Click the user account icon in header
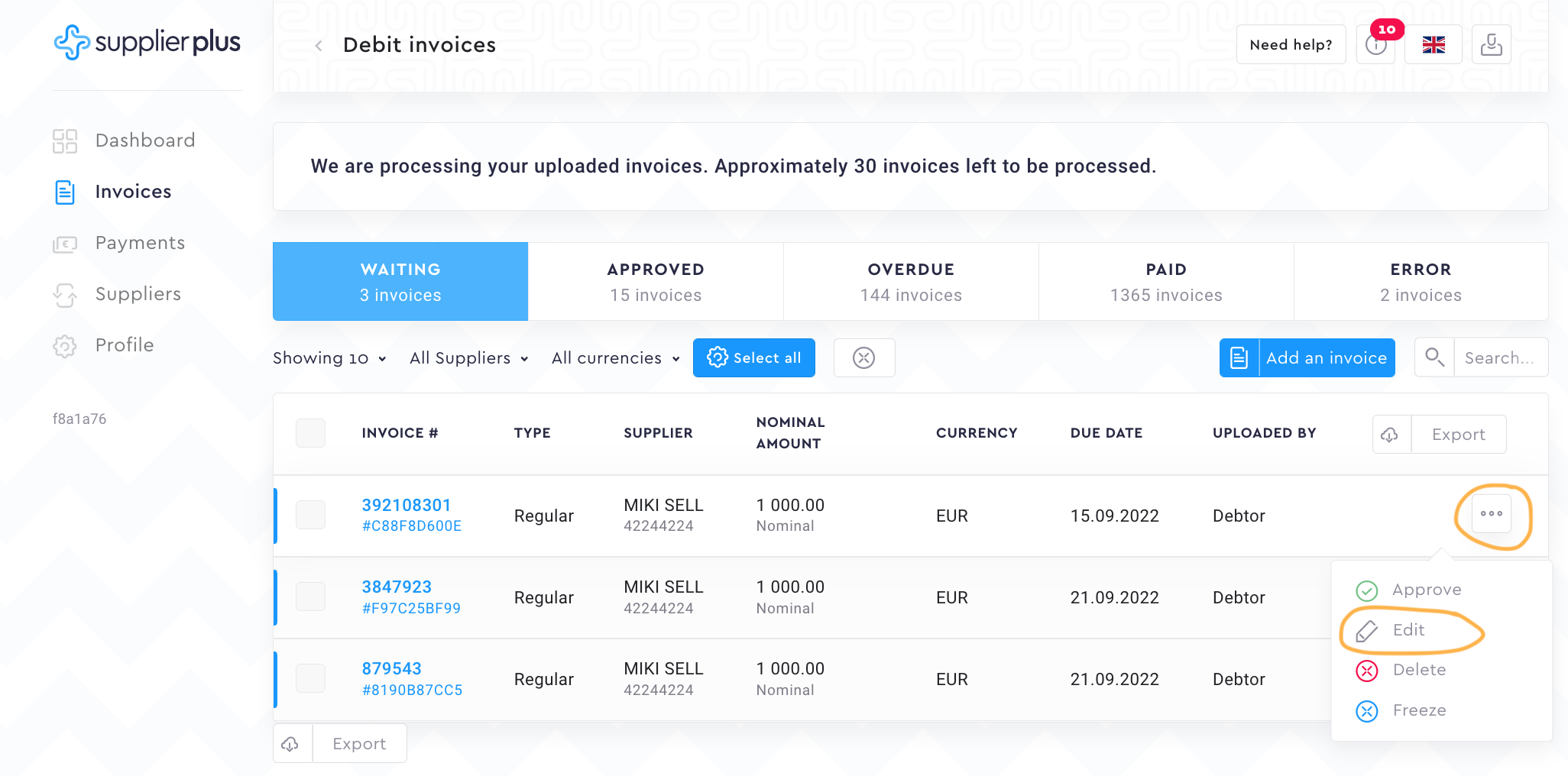Screen dimensions: 1568x776 pos(1491,45)
